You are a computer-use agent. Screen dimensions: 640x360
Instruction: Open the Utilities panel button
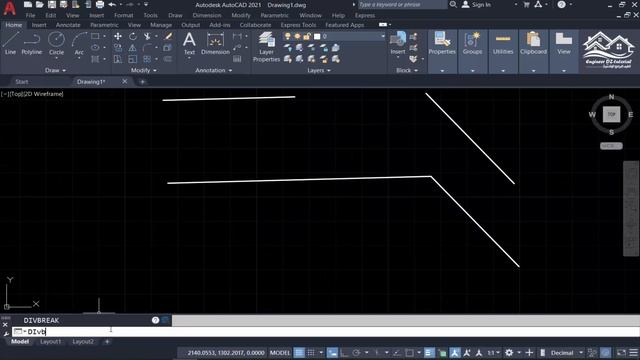point(503,51)
